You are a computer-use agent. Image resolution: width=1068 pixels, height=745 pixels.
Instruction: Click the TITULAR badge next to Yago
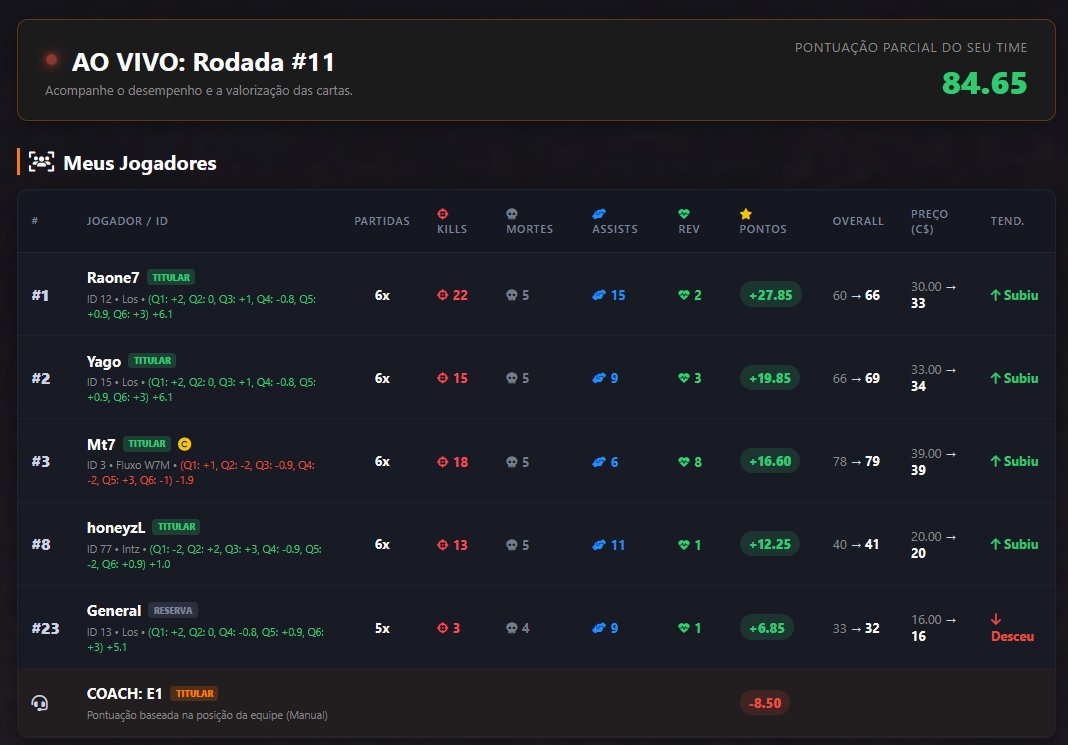153,360
